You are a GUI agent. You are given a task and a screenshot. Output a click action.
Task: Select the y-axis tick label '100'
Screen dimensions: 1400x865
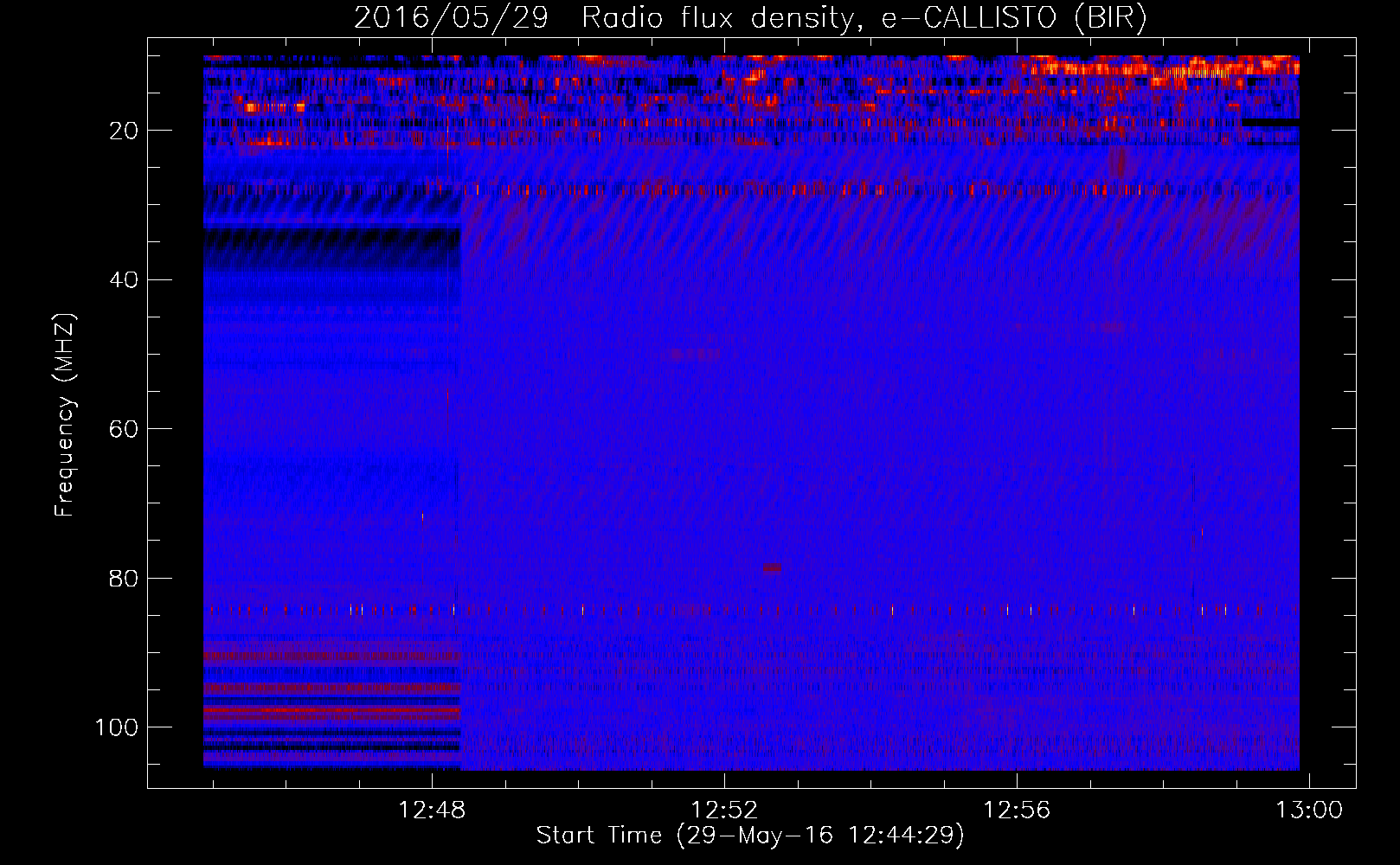(x=117, y=727)
